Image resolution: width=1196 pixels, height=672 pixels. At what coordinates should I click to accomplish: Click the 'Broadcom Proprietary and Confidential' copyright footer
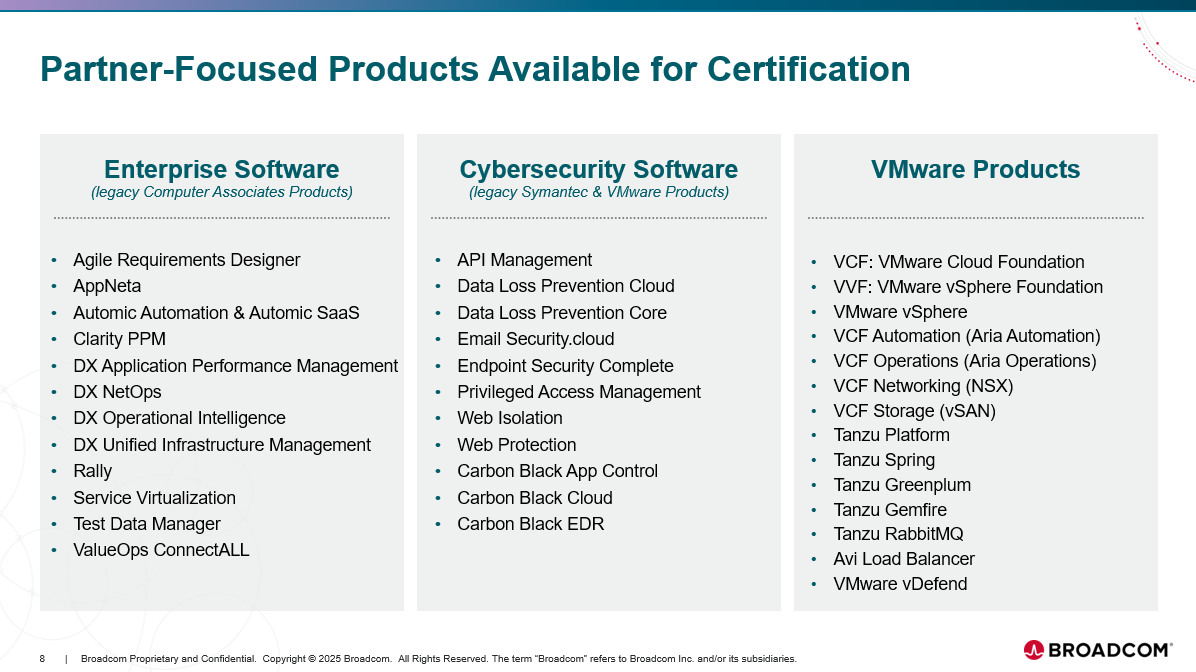coord(439,658)
